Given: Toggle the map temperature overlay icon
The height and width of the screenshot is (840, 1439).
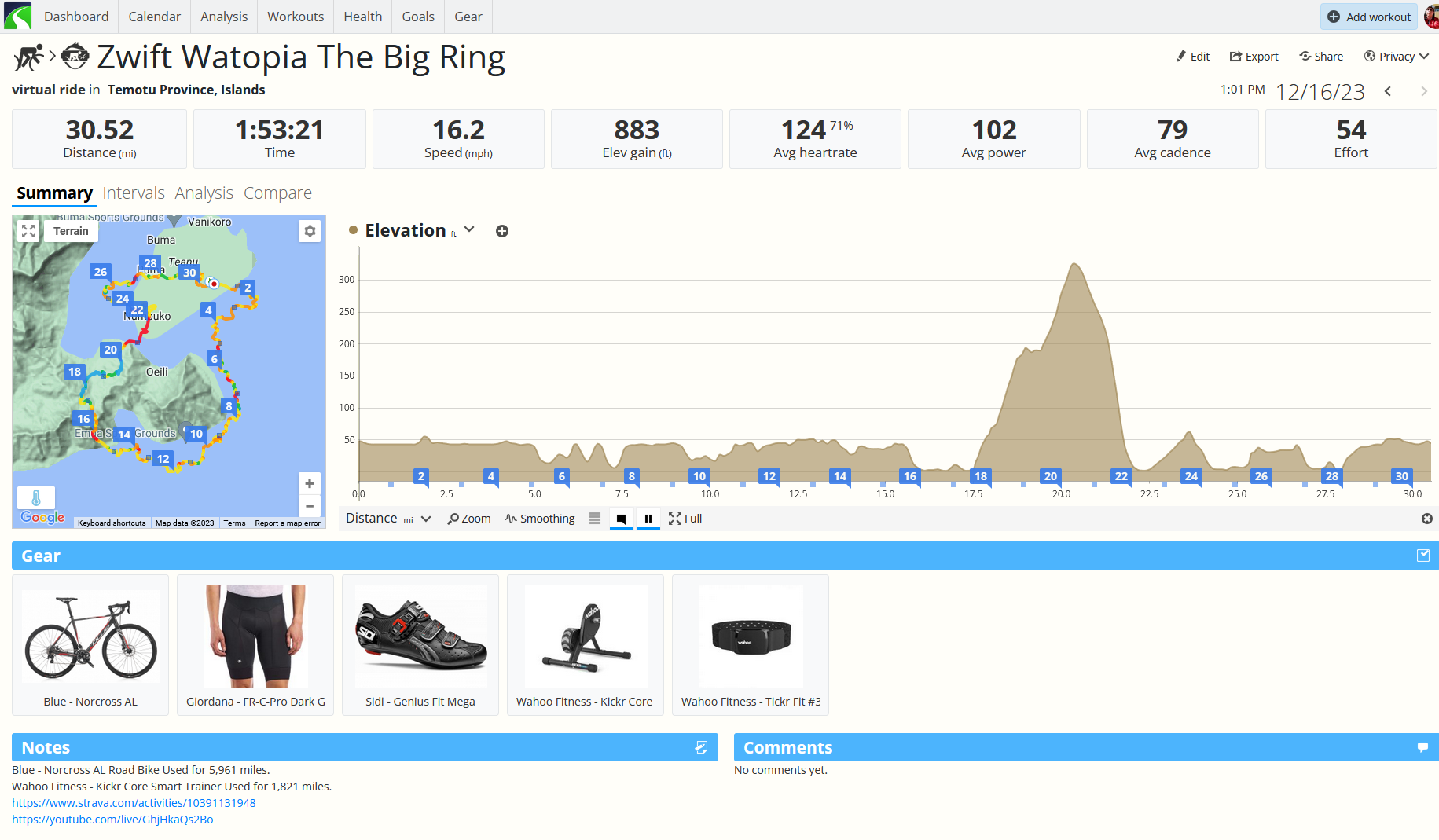Looking at the screenshot, I should (x=36, y=497).
